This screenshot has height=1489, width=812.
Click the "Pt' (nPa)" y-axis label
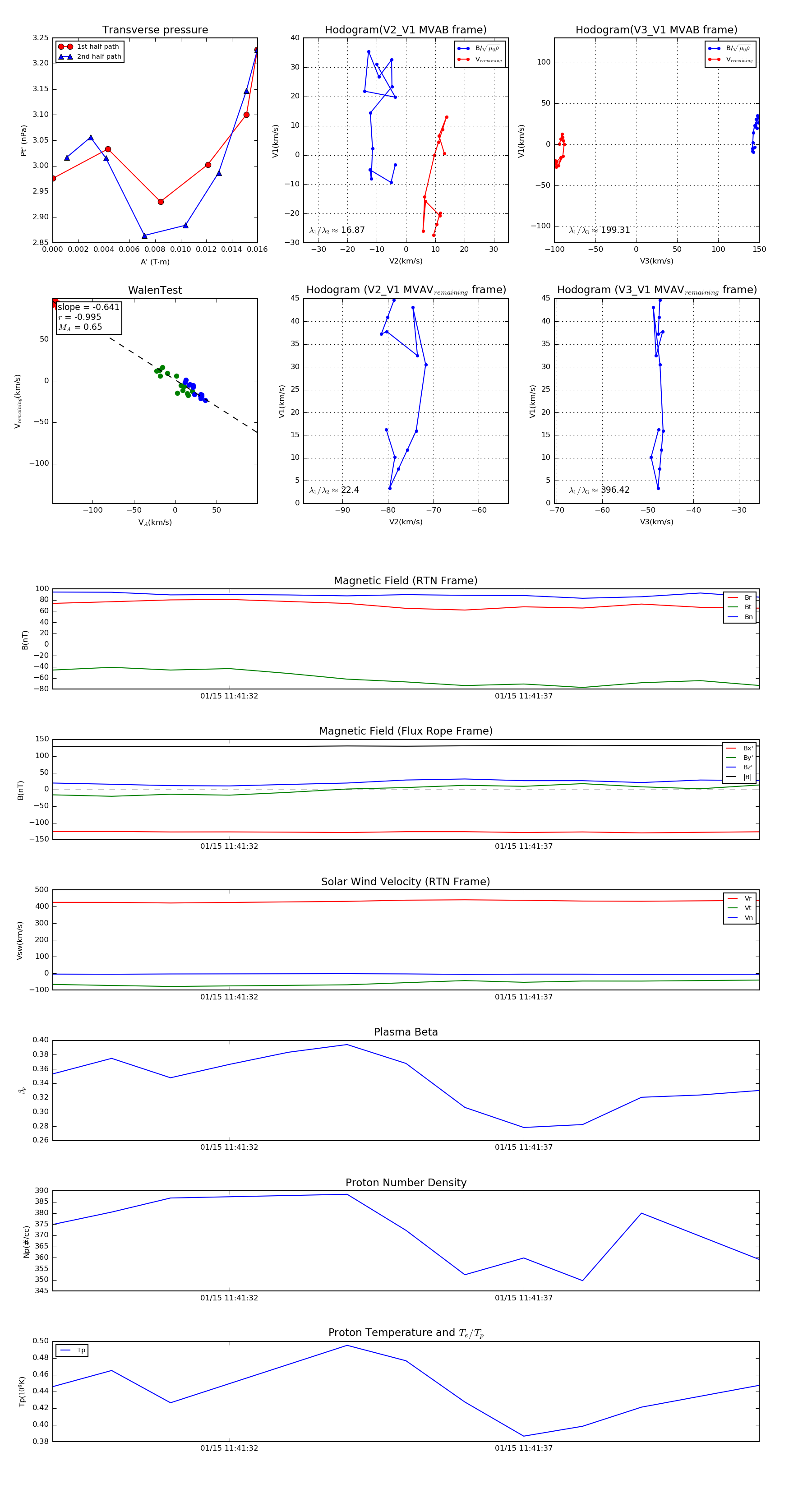(24, 140)
